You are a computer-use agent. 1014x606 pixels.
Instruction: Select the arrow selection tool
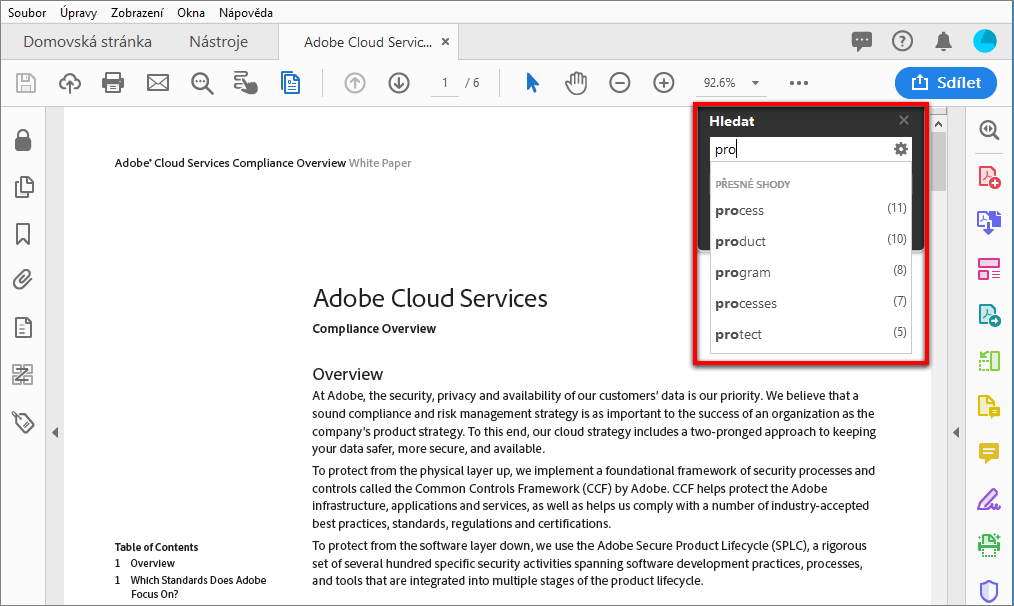click(x=532, y=83)
